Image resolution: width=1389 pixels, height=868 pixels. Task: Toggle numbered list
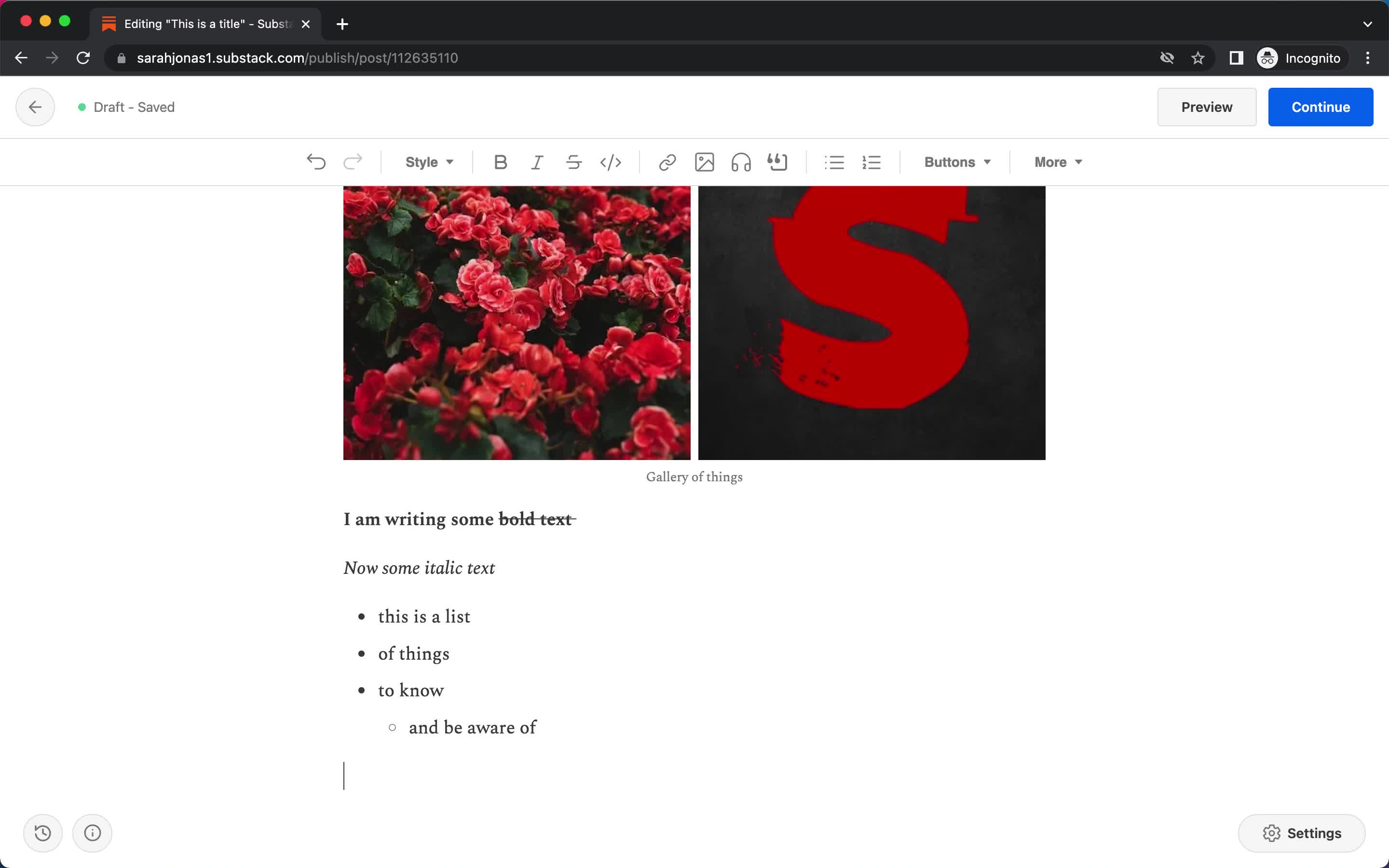pos(871,162)
